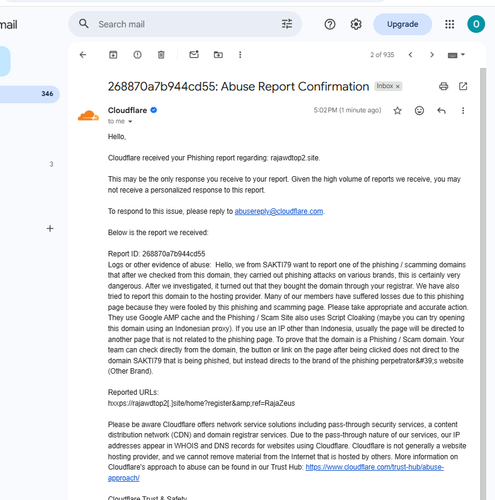Print all with printer icon
Viewport: 495px width, 500px height.
coord(443,86)
